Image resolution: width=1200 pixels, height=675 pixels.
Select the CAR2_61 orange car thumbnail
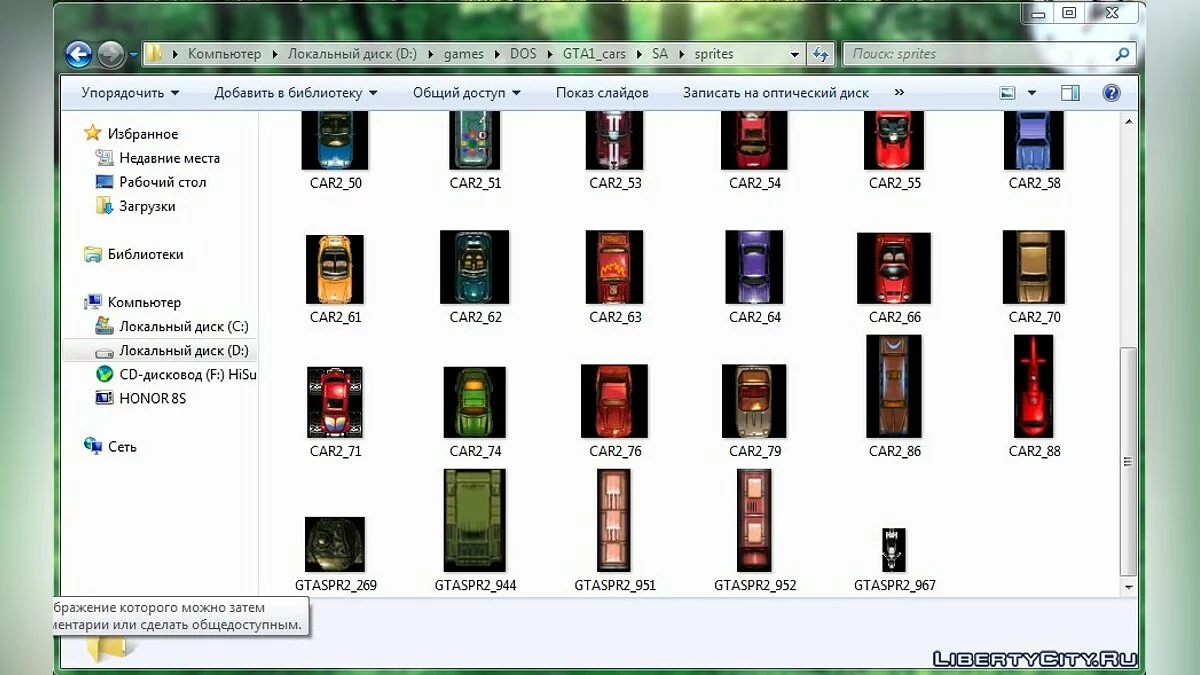(x=335, y=270)
